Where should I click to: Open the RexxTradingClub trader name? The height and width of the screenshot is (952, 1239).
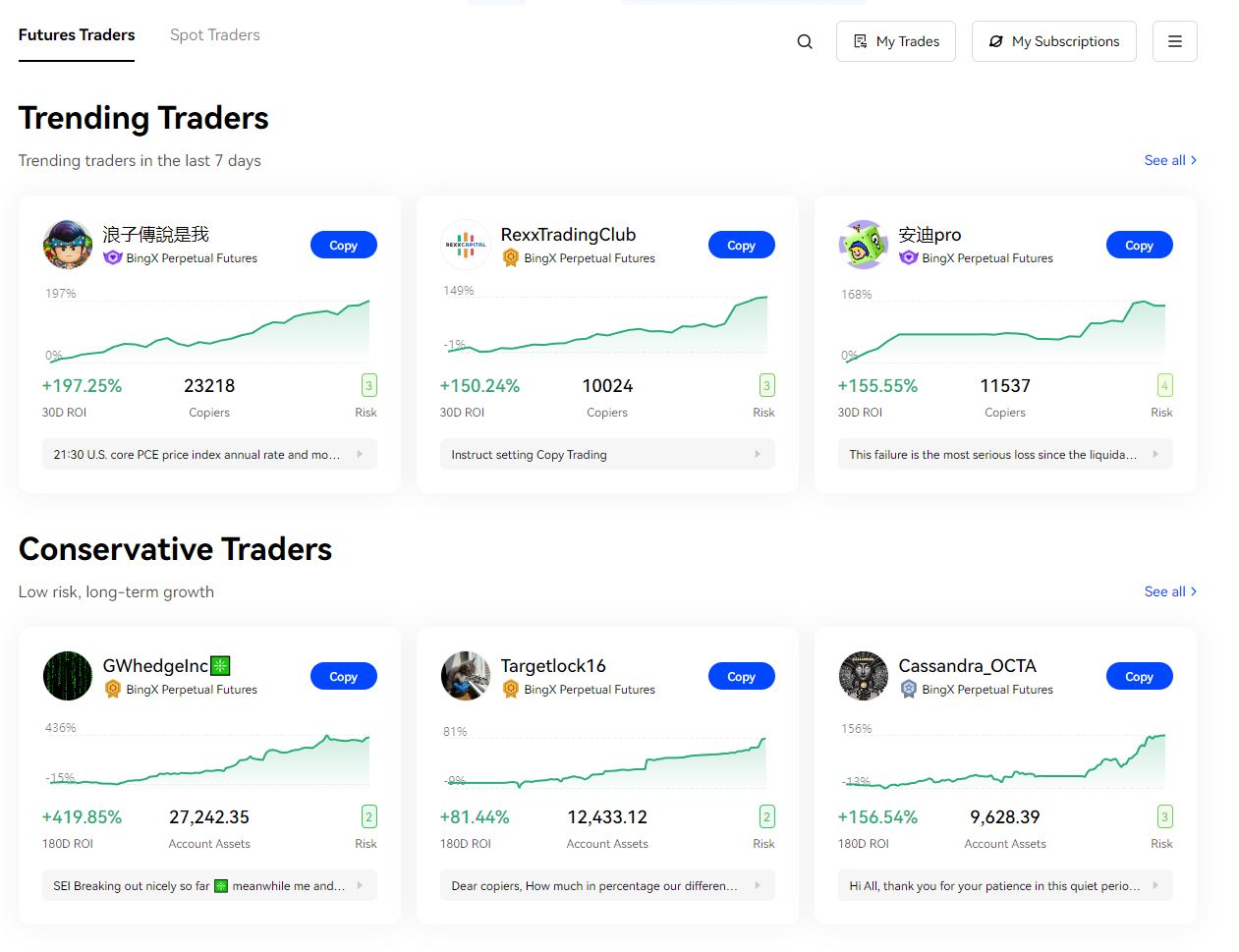pos(568,235)
